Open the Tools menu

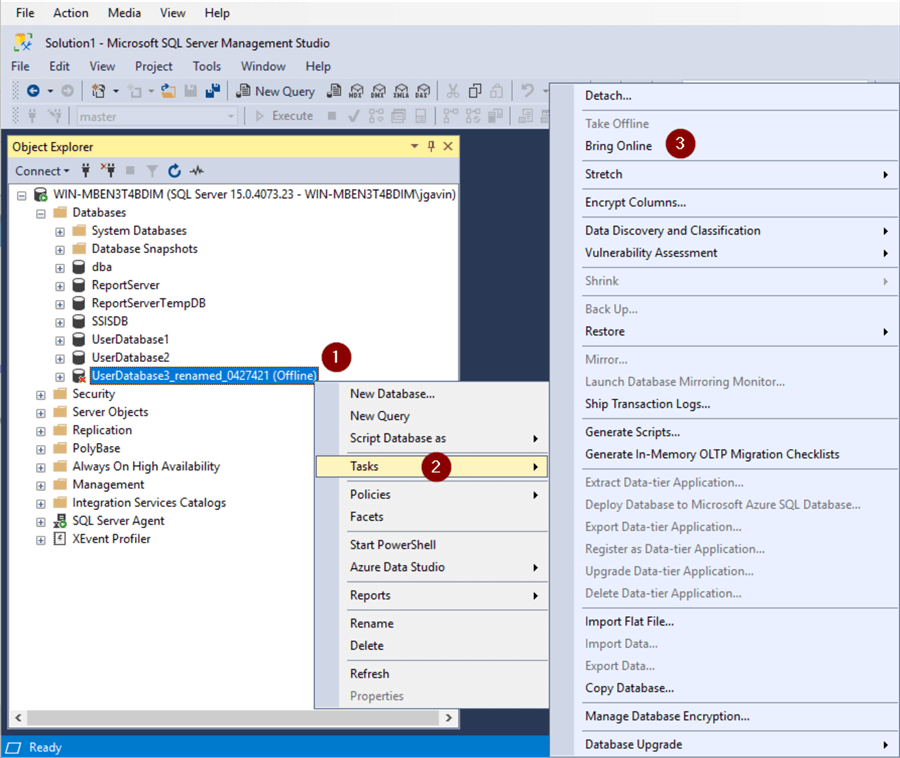pos(206,66)
